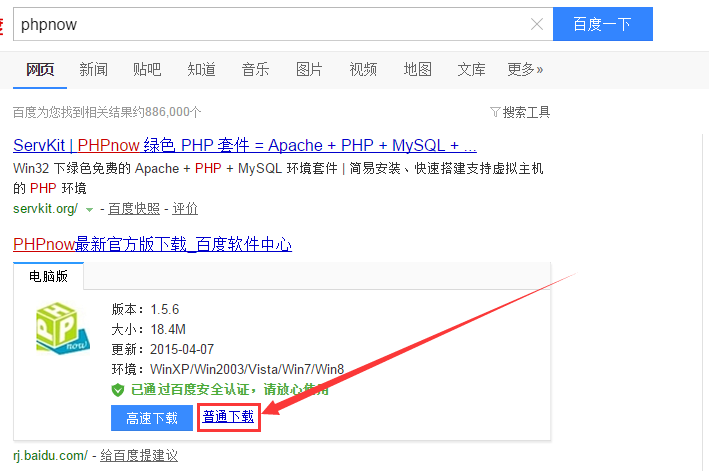The image size is (709, 471).
Task: Click the 大小: 18.4M text
Action: 148,329
